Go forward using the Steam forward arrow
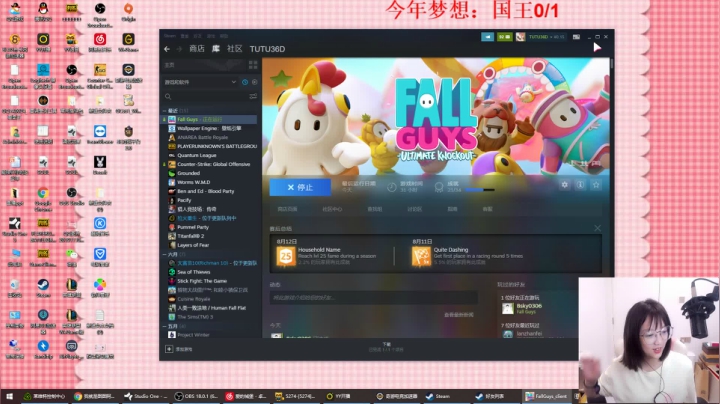720x404 pixels. pyautogui.click(x=179, y=49)
